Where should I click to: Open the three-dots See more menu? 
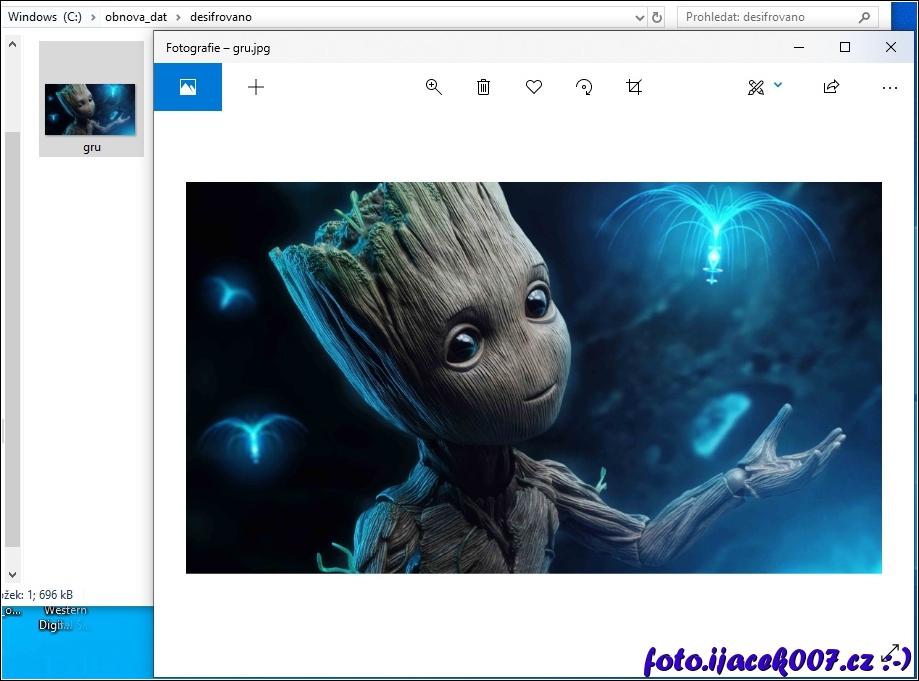890,87
